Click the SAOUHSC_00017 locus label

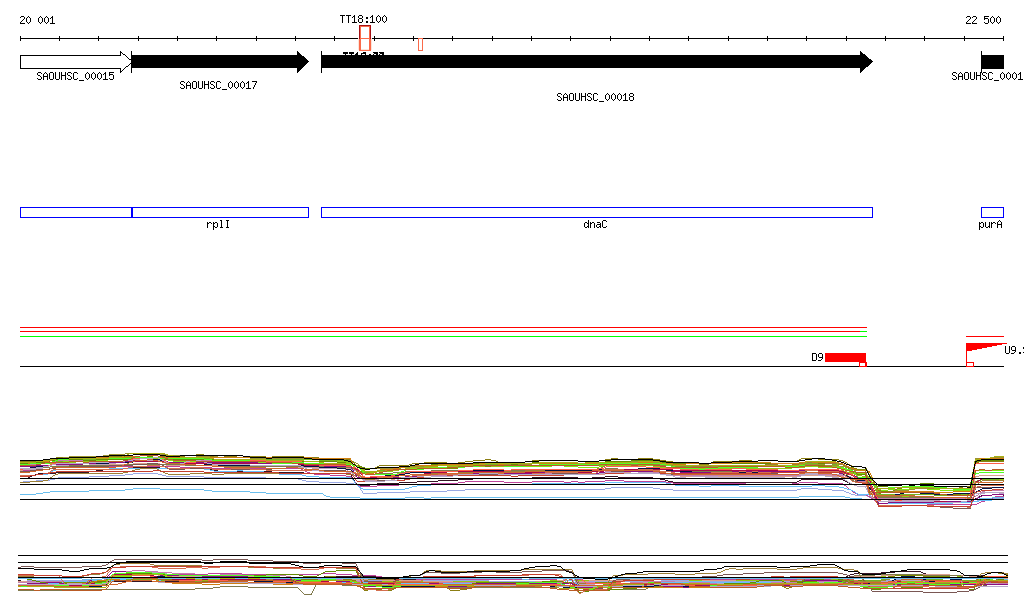pos(218,86)
